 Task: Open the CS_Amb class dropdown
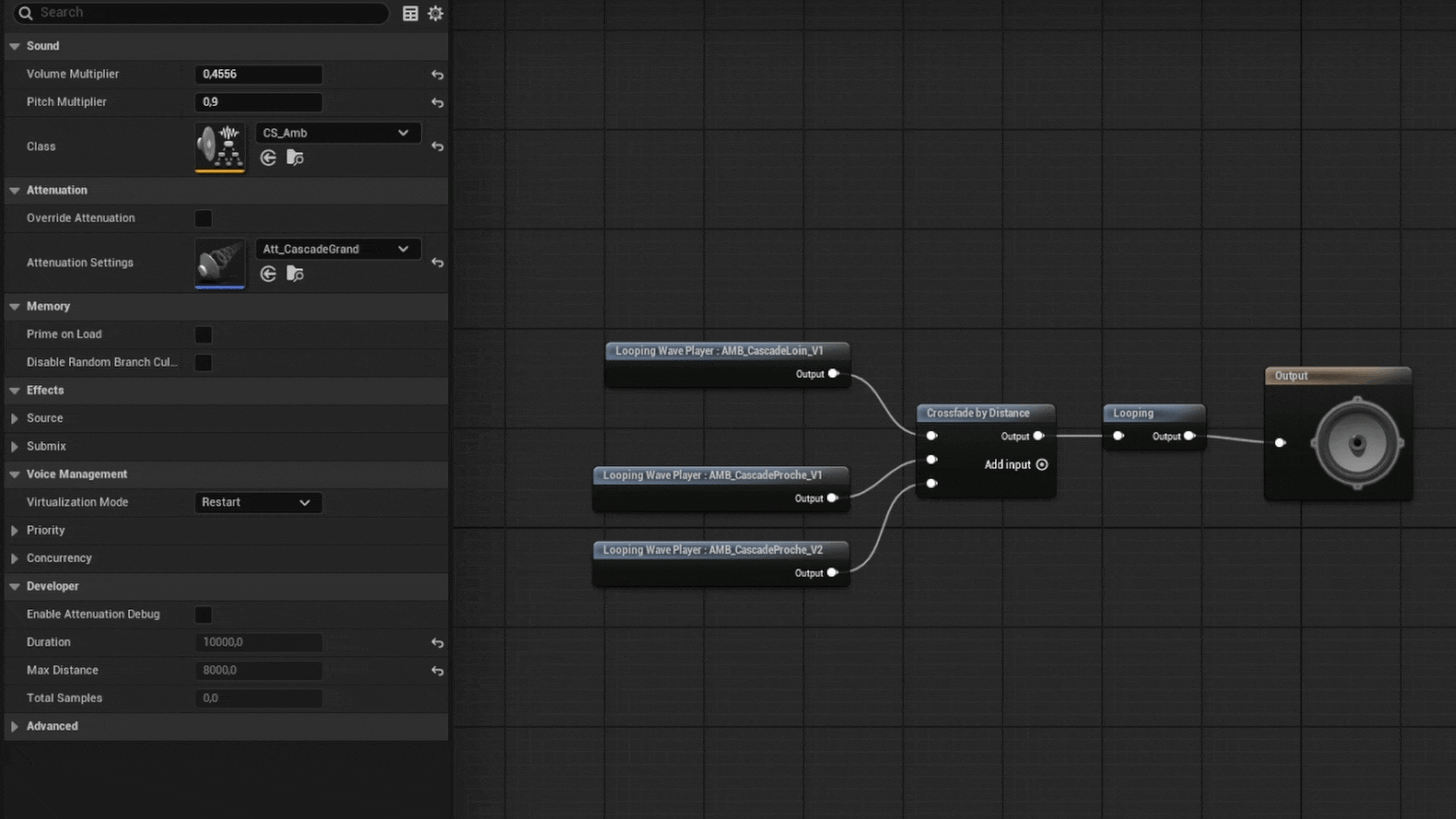click(337, 133)
